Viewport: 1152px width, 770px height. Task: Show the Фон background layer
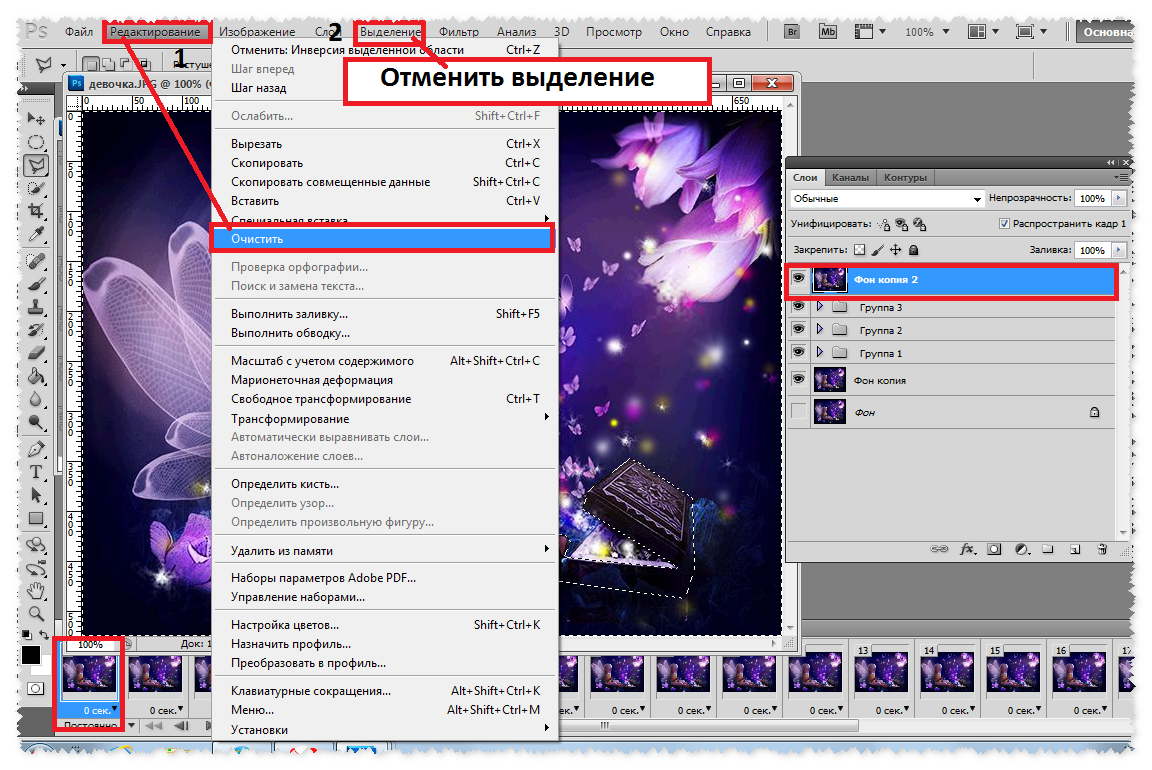click(x=799, y=411)
